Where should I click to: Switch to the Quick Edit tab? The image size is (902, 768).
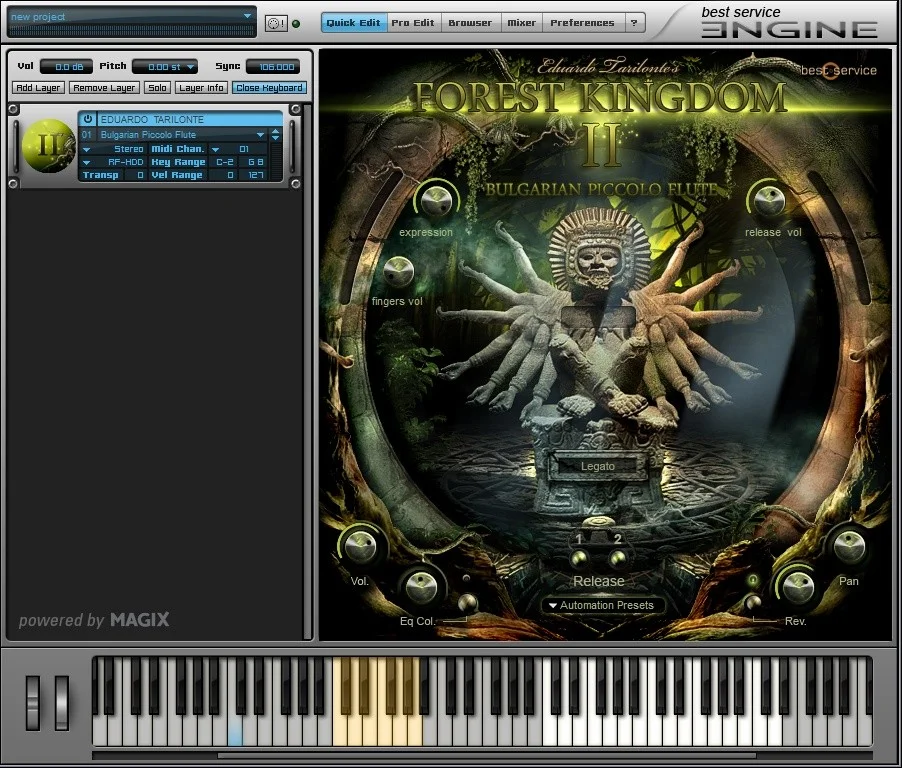353,23
